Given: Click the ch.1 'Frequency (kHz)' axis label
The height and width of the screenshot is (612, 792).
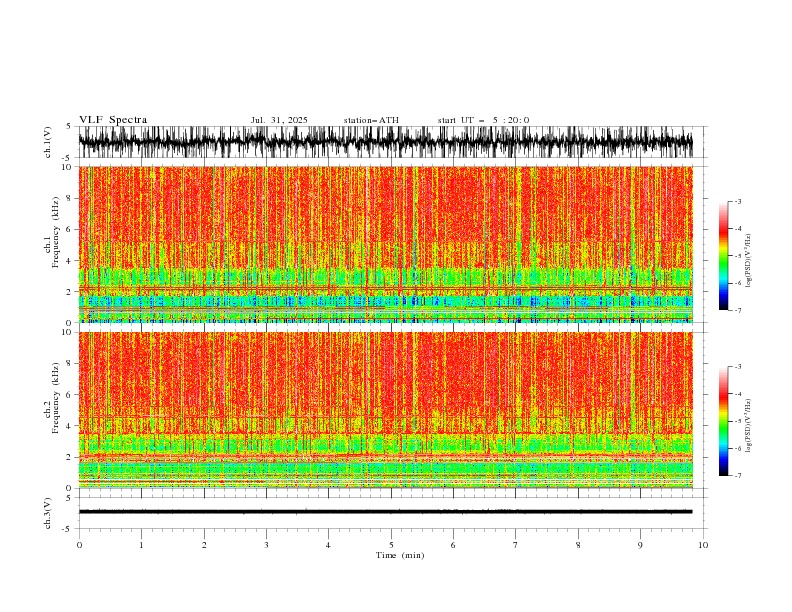Looking at the screenshot, I should [56, 232].
